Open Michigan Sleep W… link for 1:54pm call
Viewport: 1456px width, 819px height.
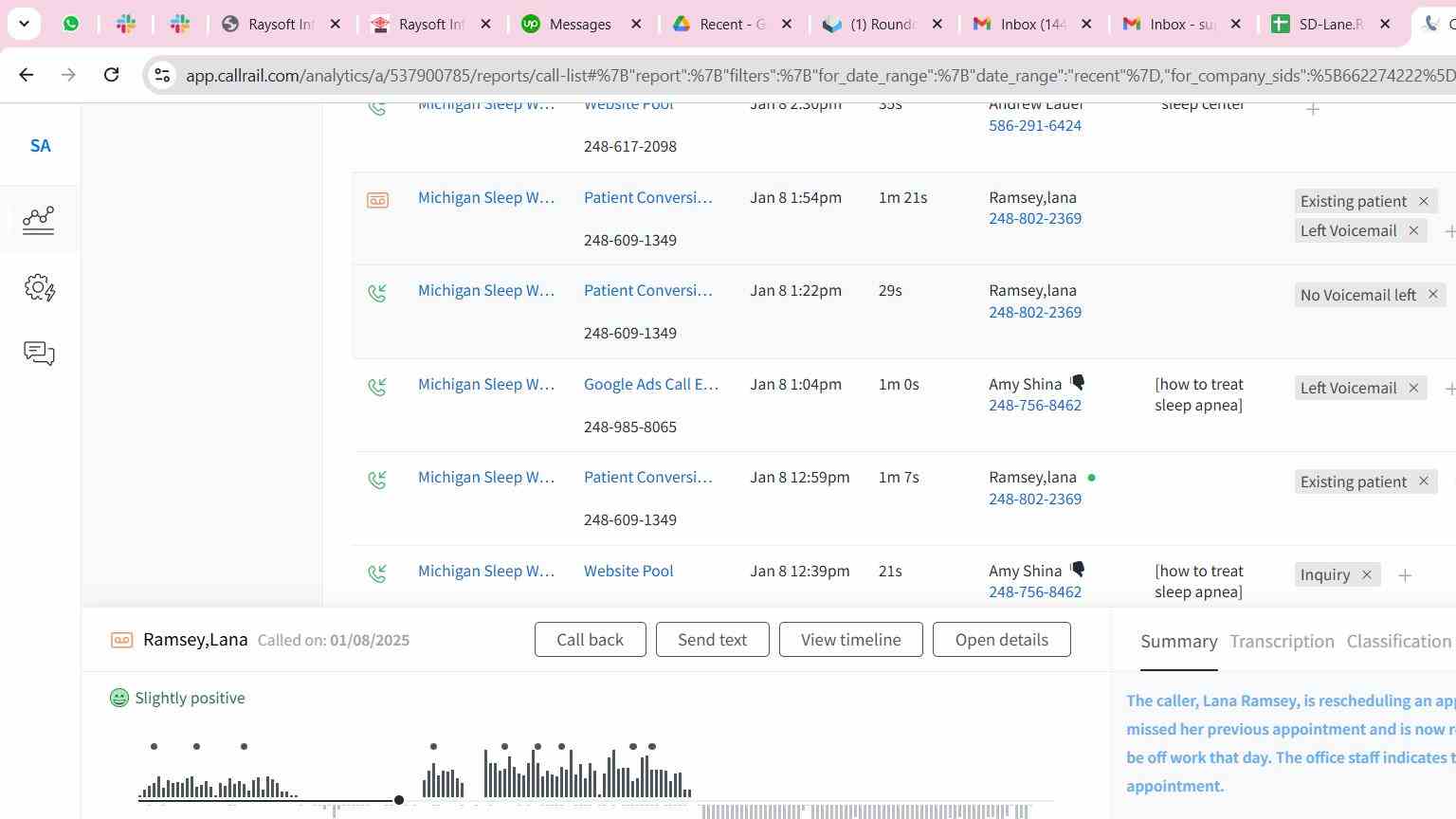coord(486,197)
